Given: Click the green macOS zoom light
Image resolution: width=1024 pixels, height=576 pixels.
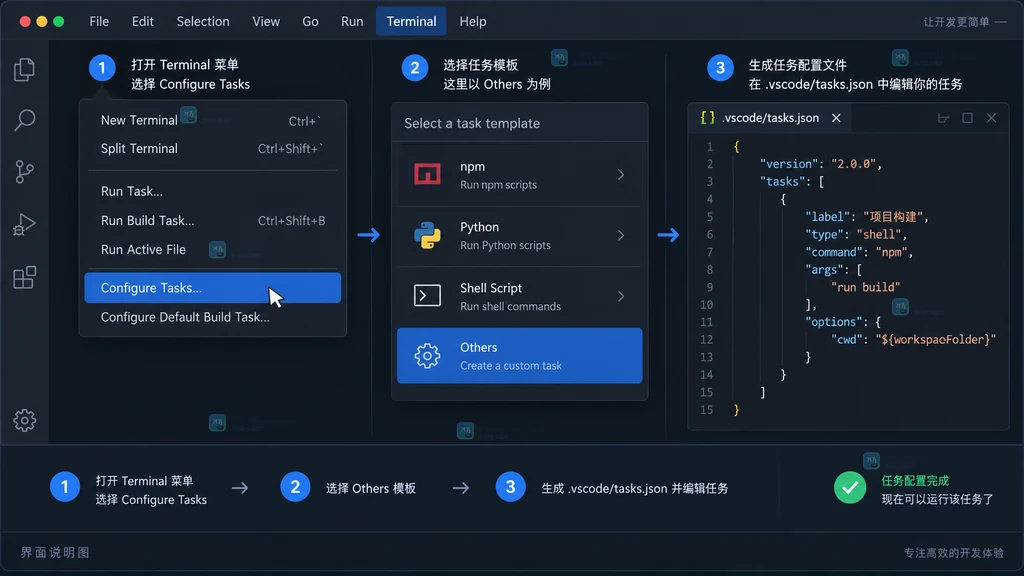Looking at the screenshot, I should point(59,22).
